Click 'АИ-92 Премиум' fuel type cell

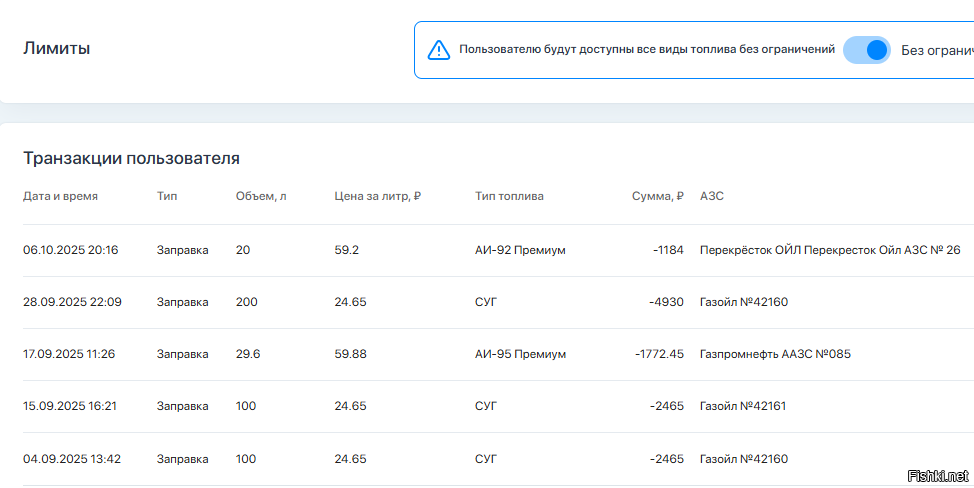520,250
